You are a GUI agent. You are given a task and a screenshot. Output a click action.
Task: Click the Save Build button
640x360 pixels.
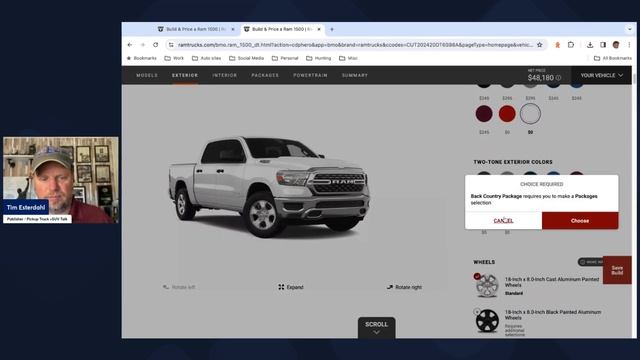[617, 270]
